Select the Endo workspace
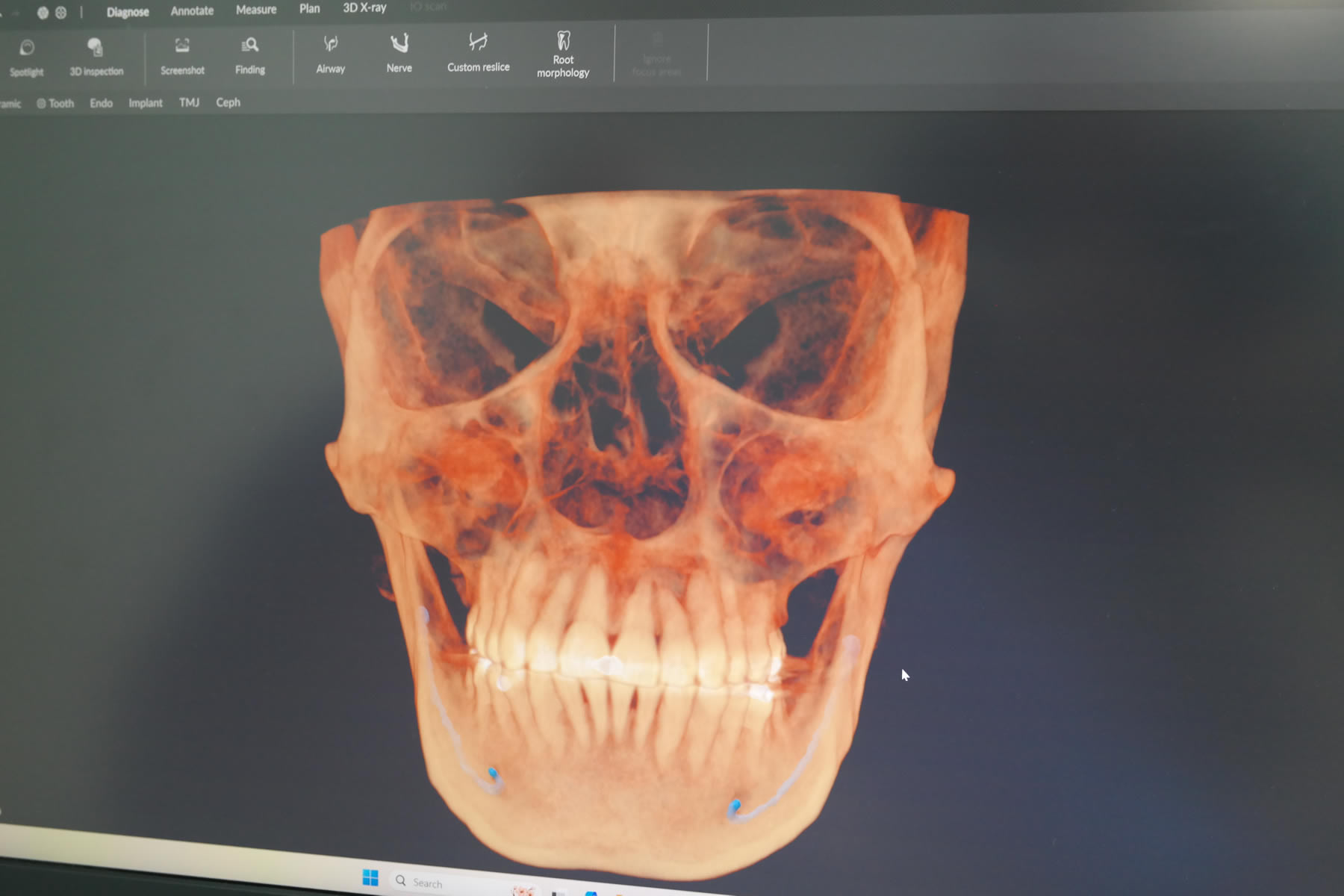1344x896 pixels. (101, 103)
